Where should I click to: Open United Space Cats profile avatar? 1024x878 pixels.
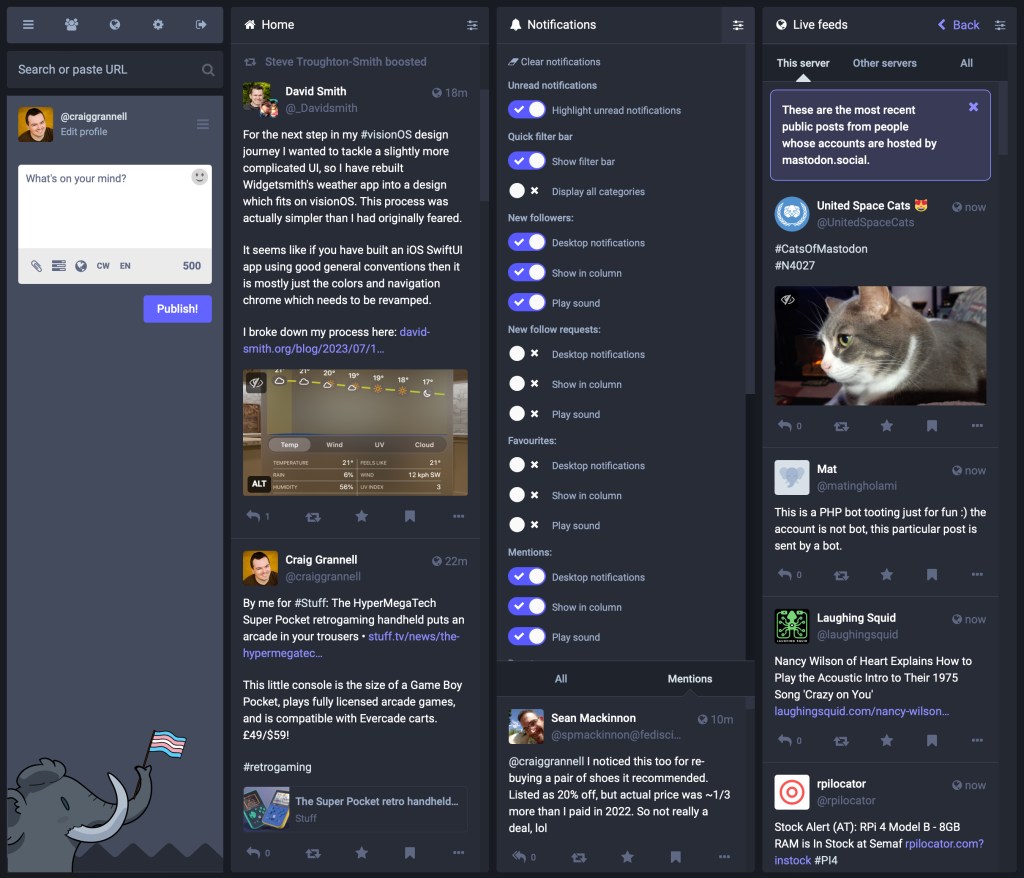click(x=792, y=214)
